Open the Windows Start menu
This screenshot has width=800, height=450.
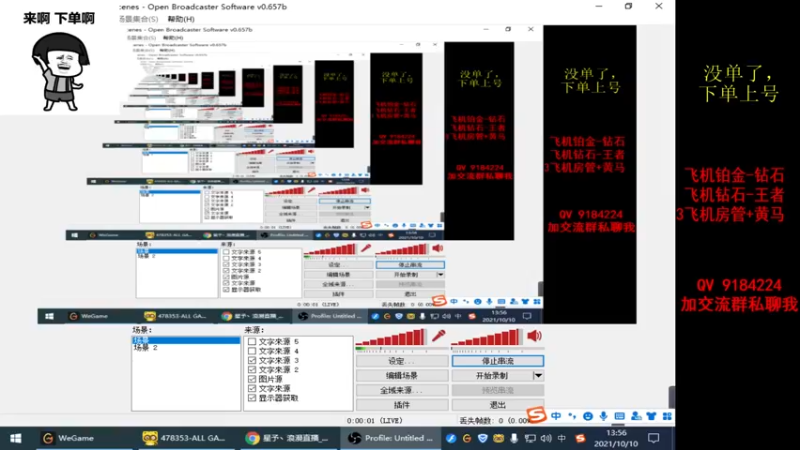[x=16, y=438]
